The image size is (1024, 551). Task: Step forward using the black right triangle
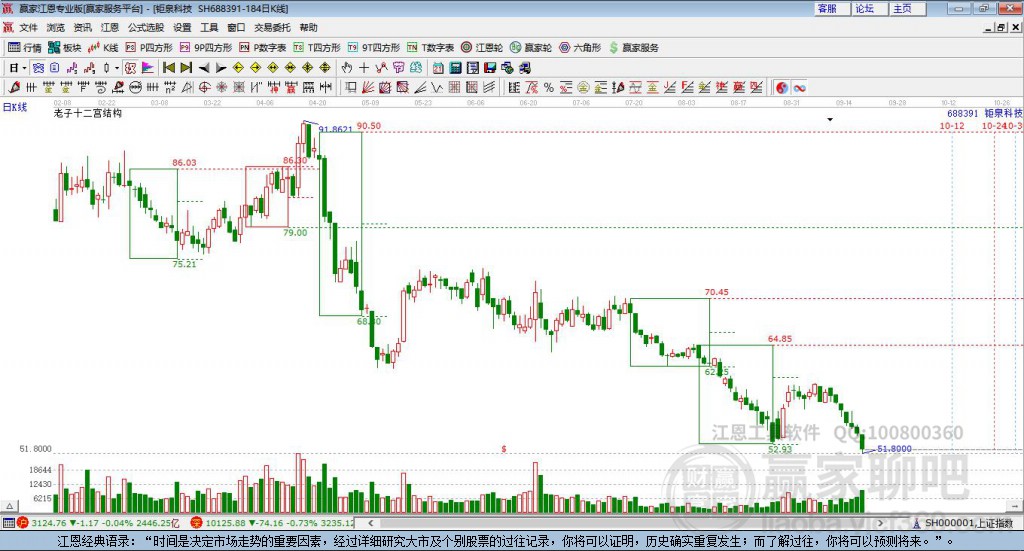coord(221,67)
